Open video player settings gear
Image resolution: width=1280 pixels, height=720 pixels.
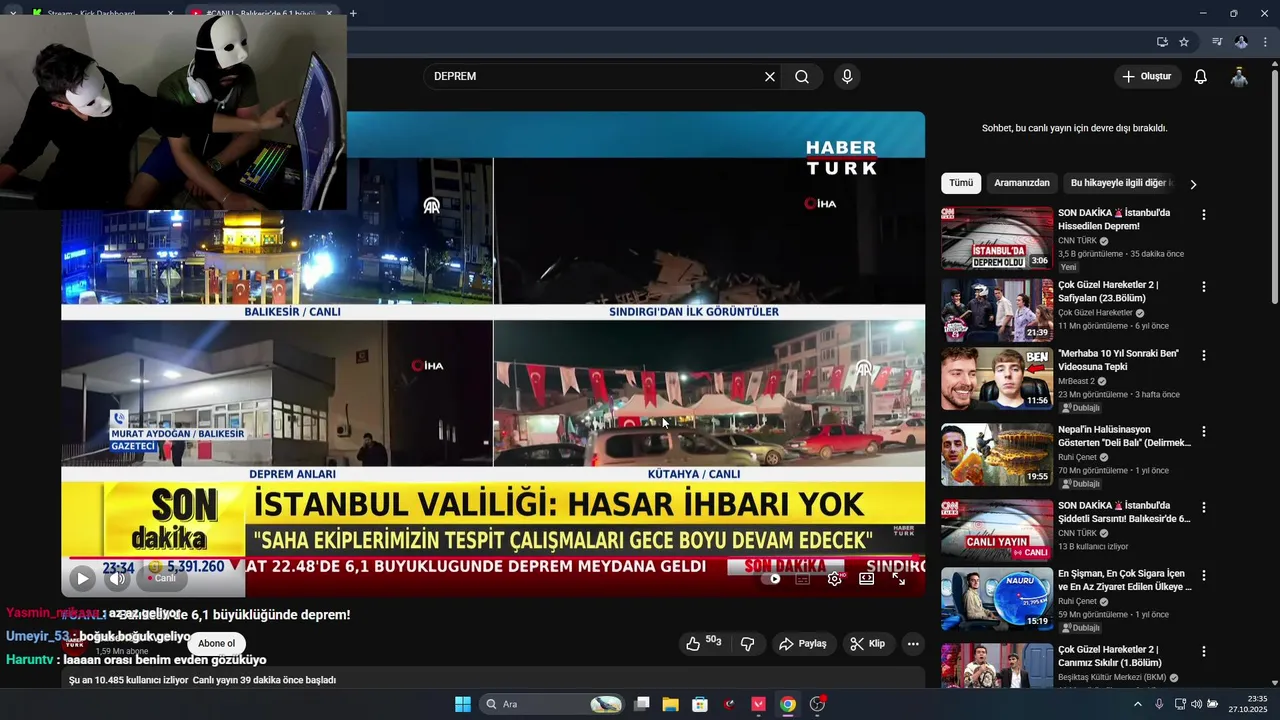click(834, 578)
